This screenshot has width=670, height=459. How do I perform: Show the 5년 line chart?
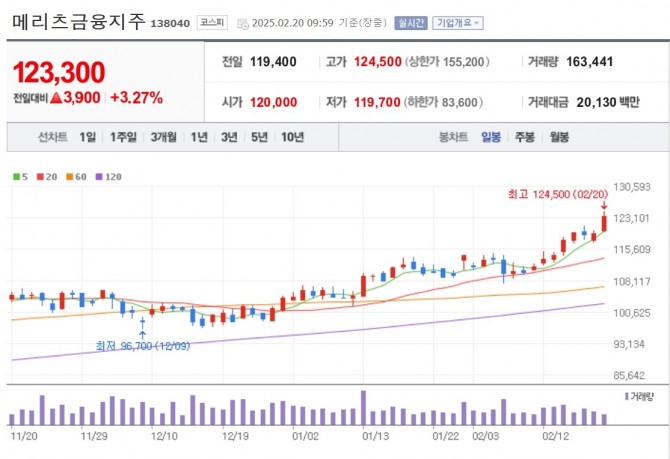coord(259,137)
